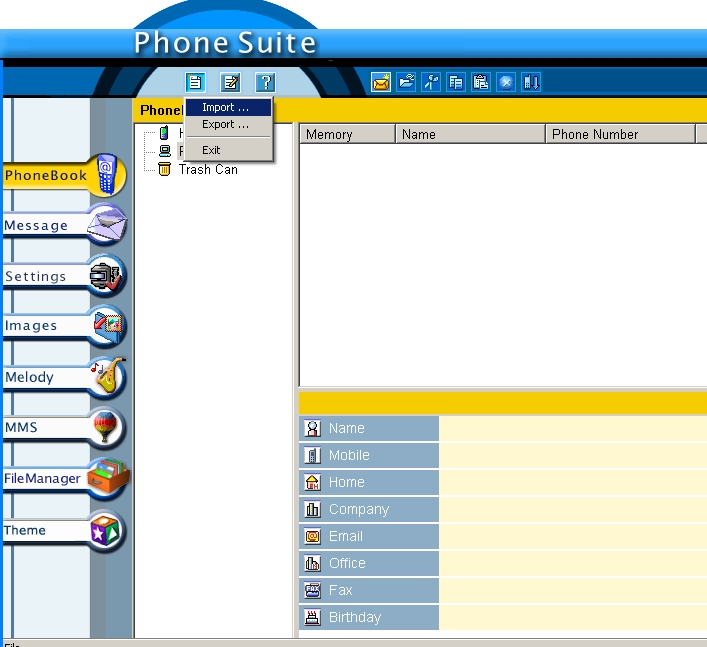Click the new contact envelope toolbar icon
Screen dimensions: 707x647
point(381,82)
